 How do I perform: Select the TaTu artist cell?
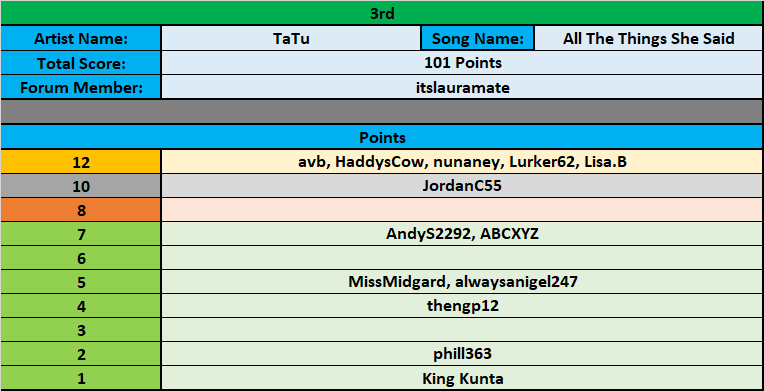point(291,39)
